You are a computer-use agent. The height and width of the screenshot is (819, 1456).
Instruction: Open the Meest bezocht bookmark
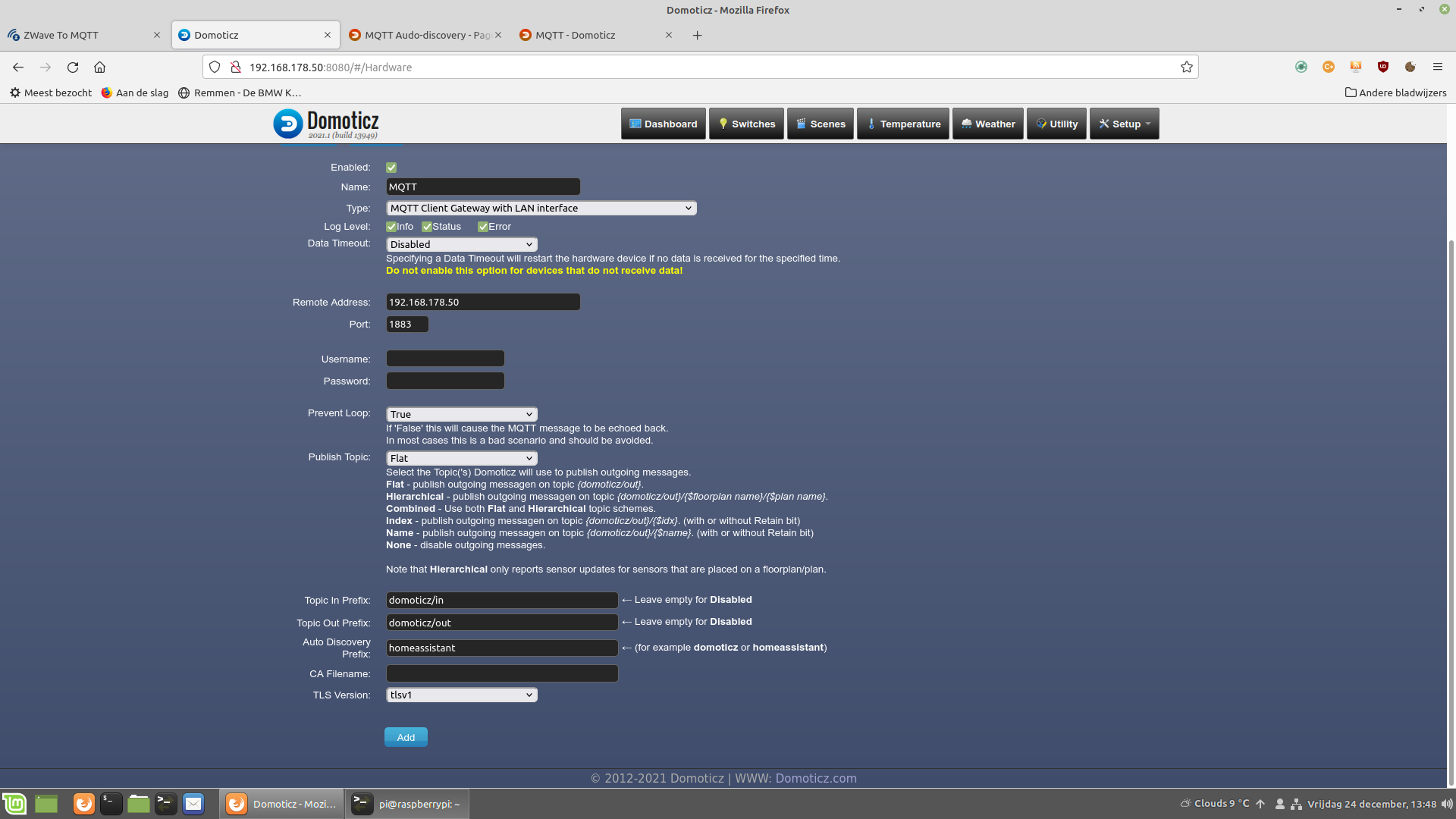point(51,93)
